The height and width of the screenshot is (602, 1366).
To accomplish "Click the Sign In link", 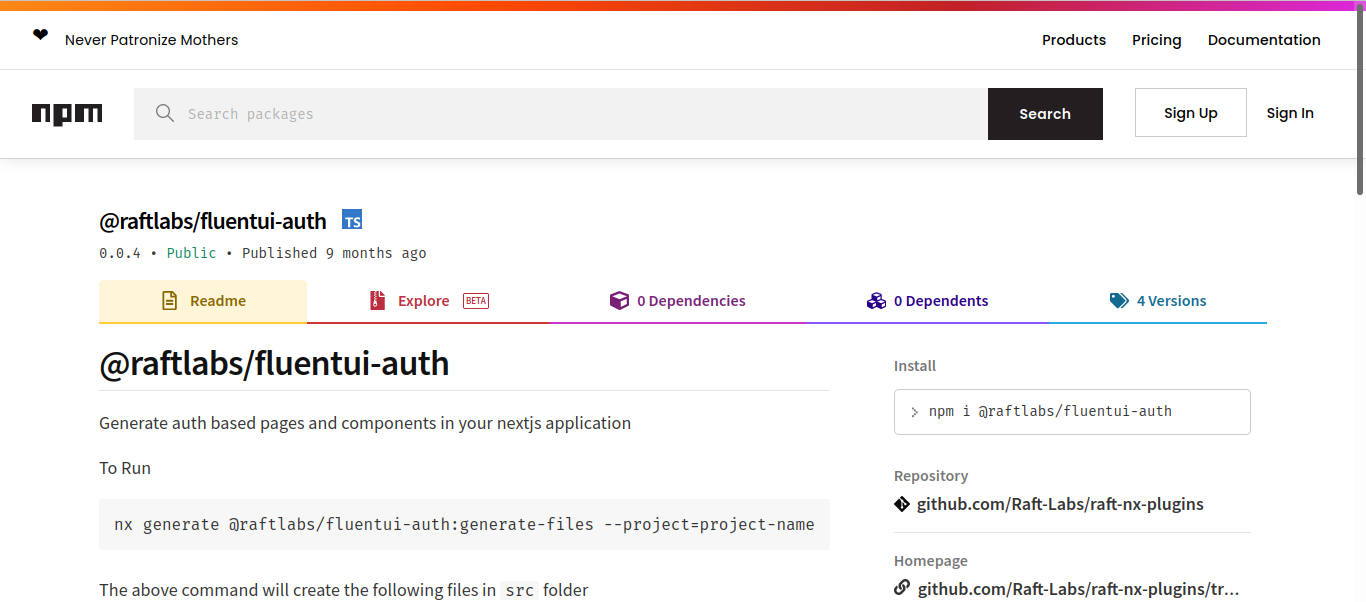I will click(1290, 113).
